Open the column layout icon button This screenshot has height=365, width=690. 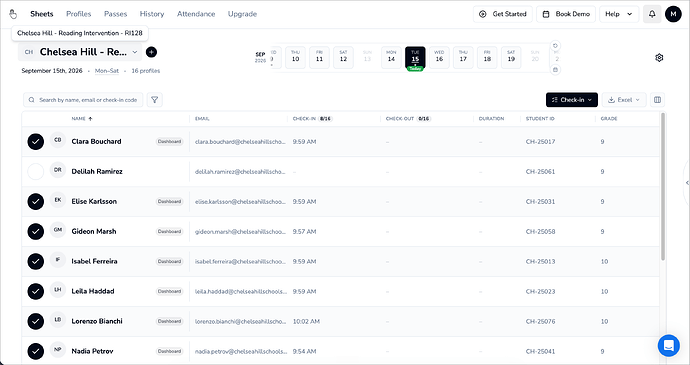657,100
